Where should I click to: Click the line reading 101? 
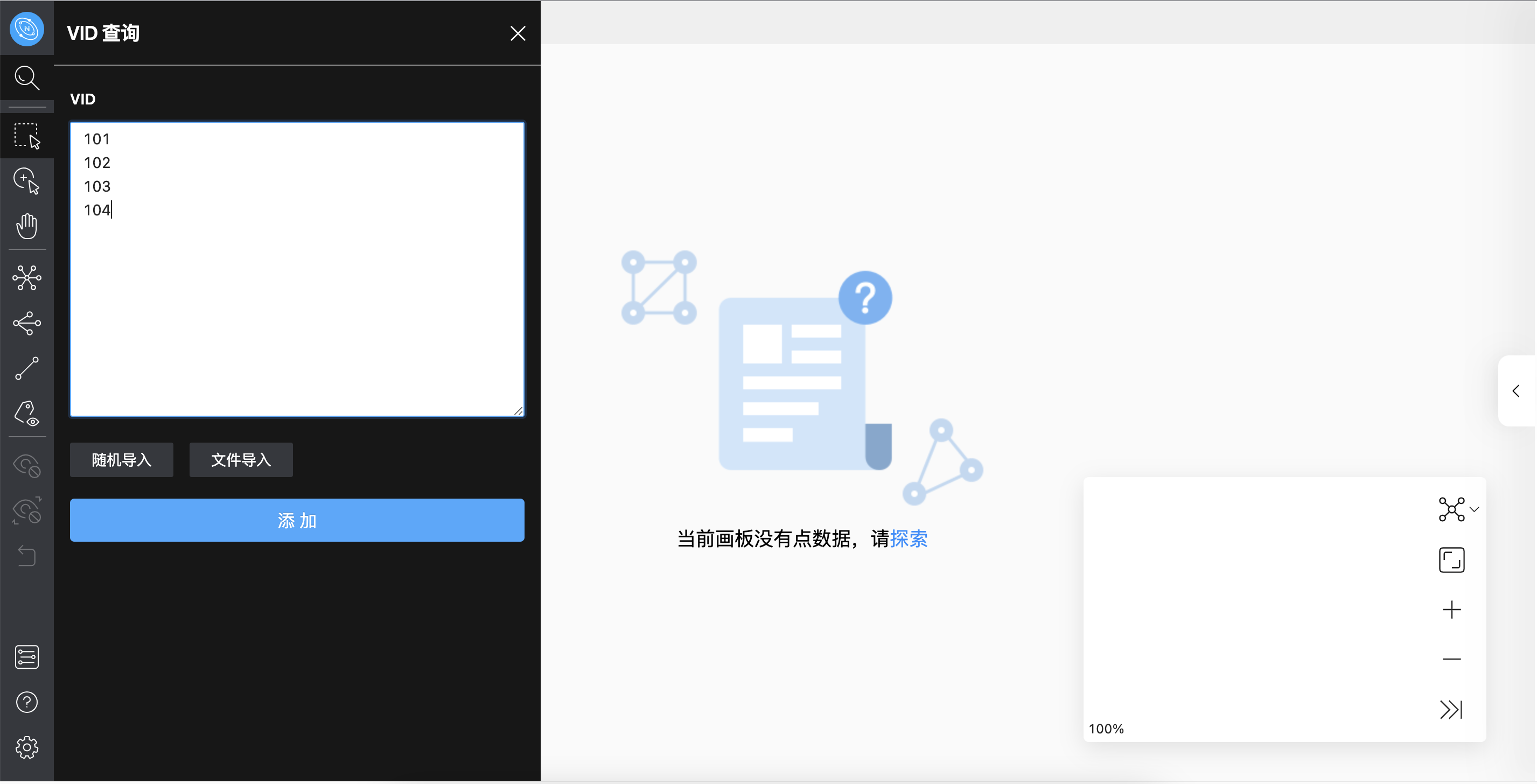pos(96,138)
